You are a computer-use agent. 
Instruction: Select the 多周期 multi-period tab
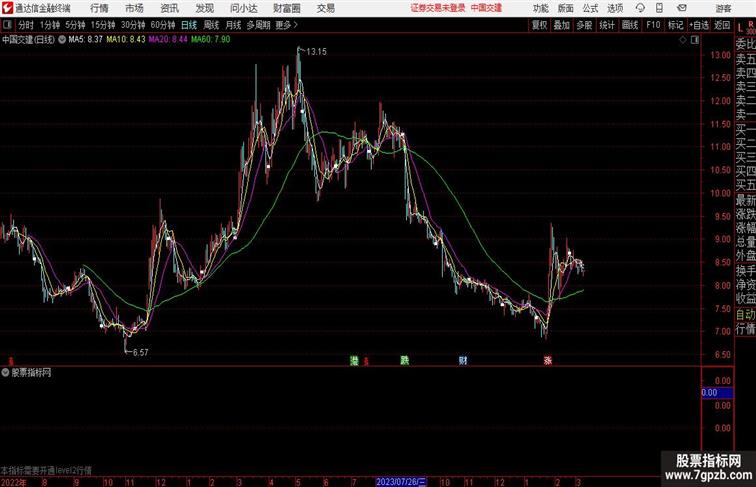click(258, 25)
